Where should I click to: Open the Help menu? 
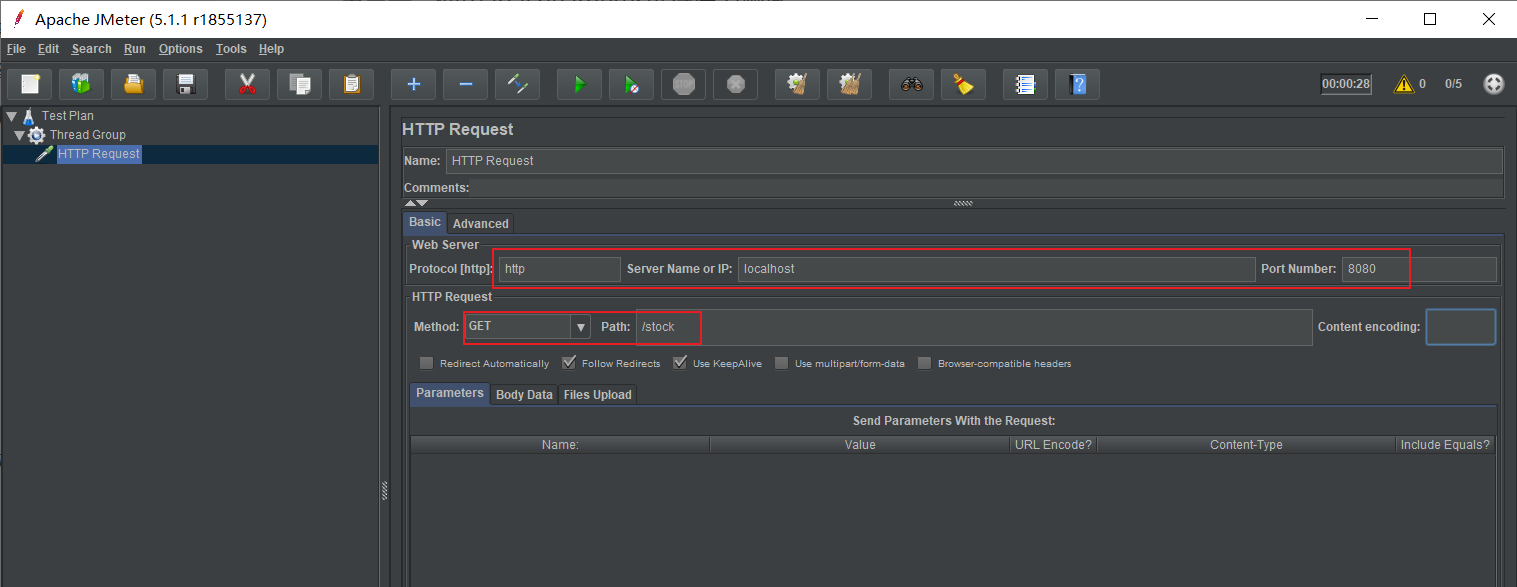click(x=271, y=49)
